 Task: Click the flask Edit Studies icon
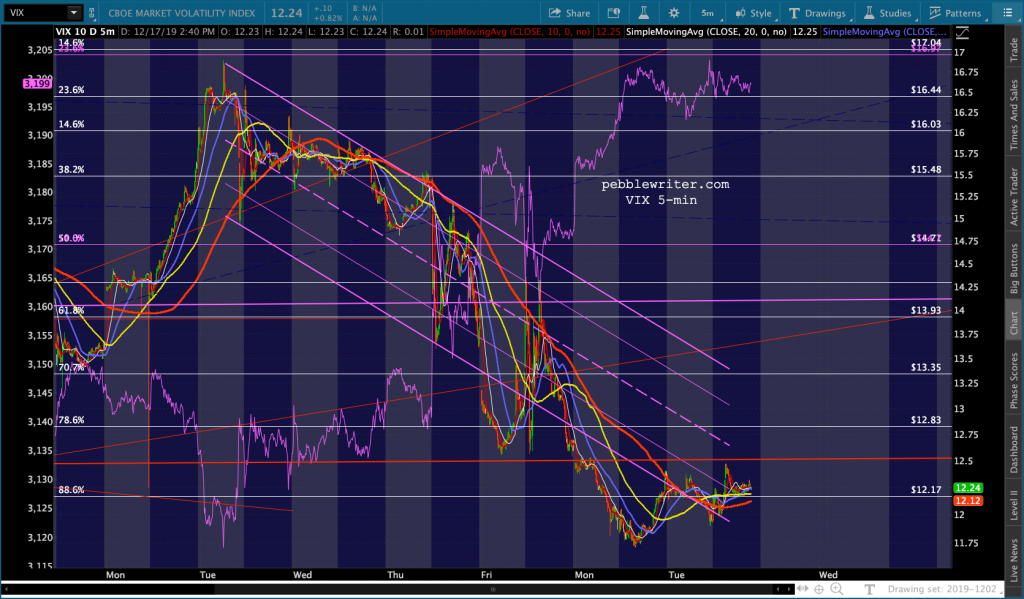[x=643, y=13]
